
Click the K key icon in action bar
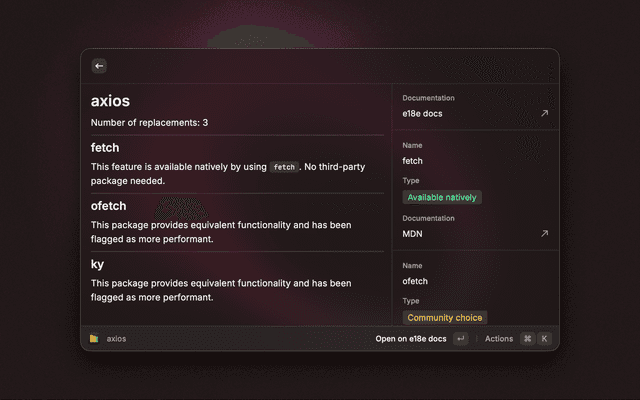click(544, 338)
